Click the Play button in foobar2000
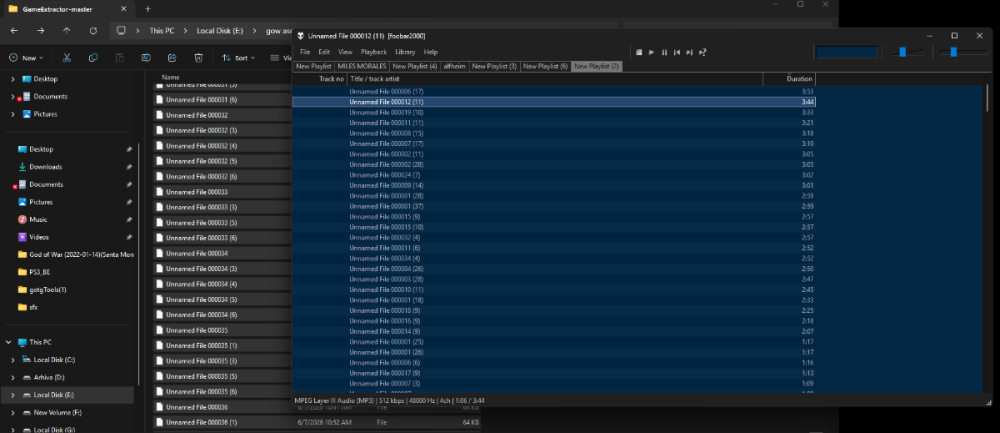 pyautogui.click(x=651, y=52)
